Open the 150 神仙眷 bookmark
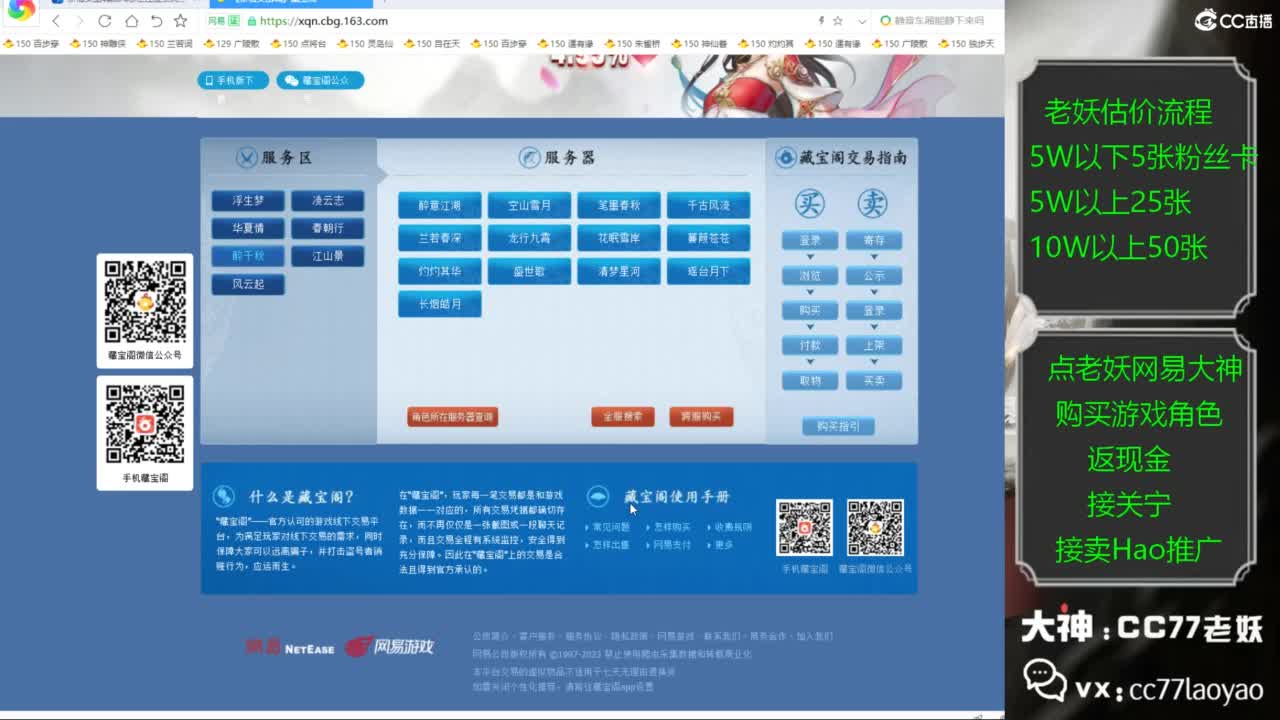1280x720 pixels. (x=699, y=44)
